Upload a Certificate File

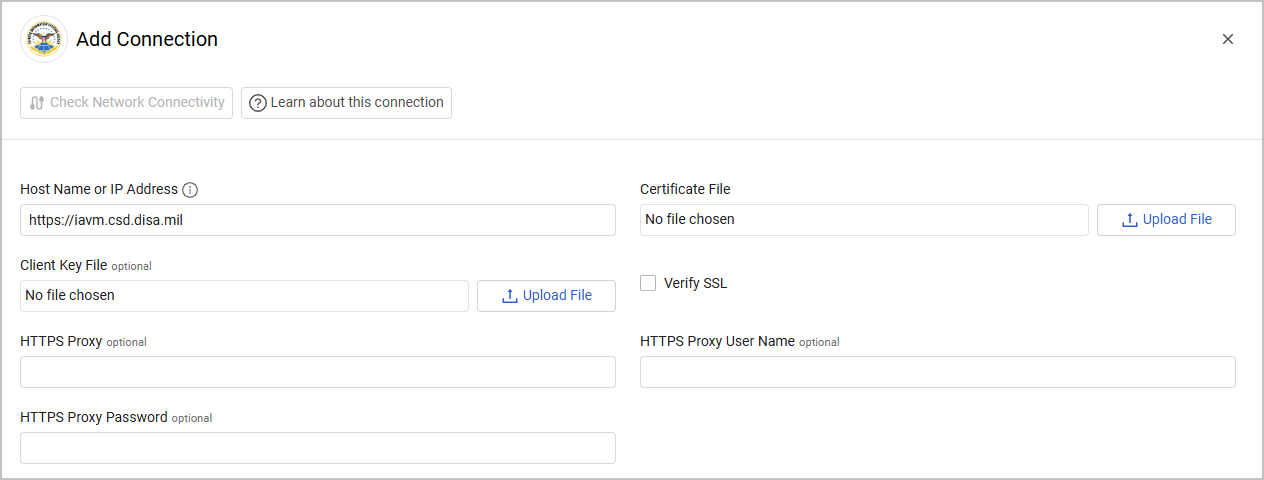(x=1166, y=220)
